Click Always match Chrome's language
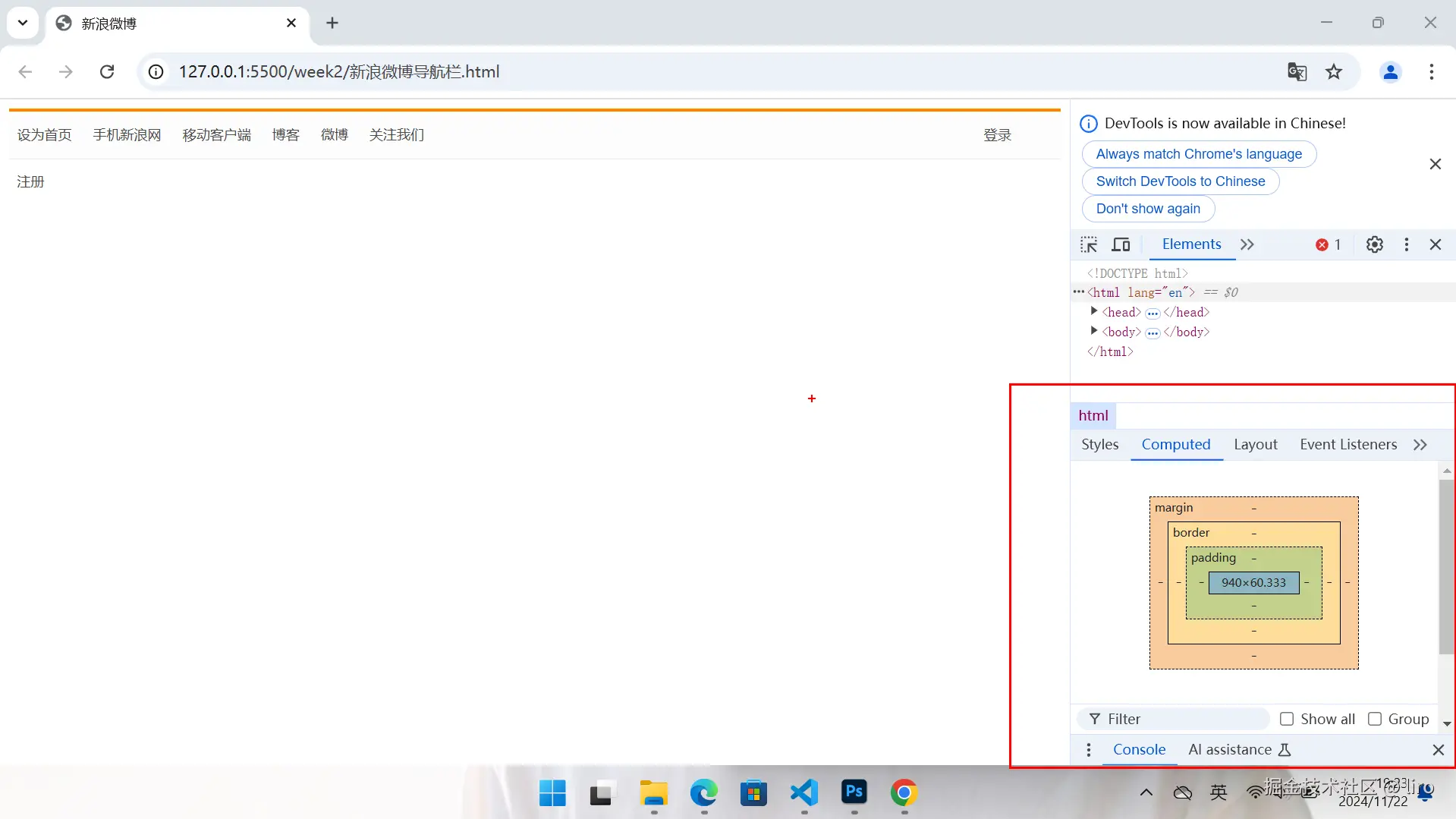 point(1198,154)
